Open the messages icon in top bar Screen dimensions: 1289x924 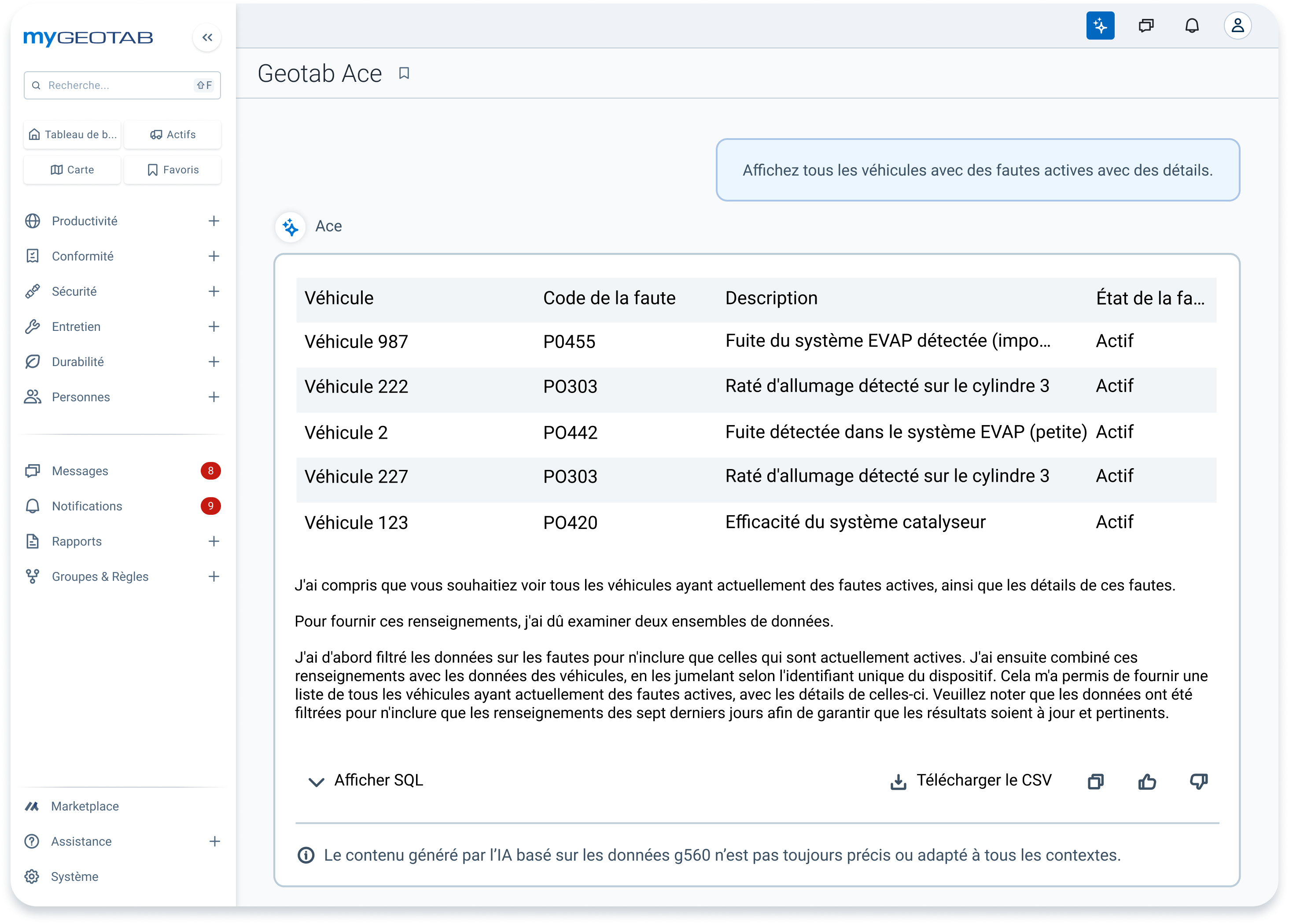(1146, 26)
